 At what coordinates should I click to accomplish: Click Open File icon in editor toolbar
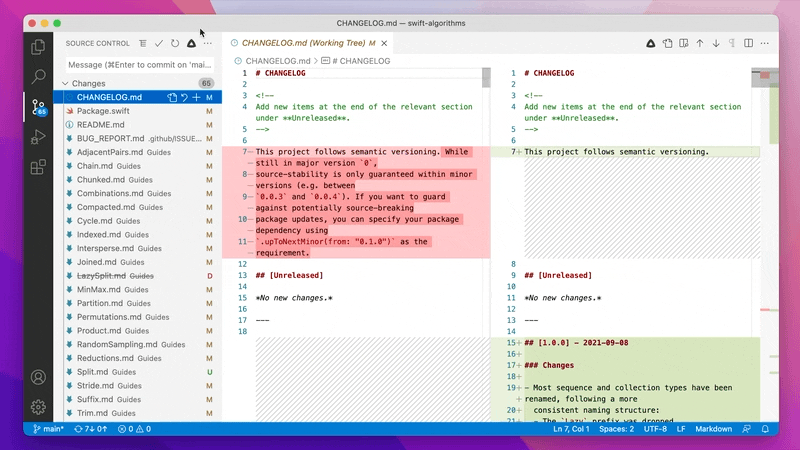point(667,43)
